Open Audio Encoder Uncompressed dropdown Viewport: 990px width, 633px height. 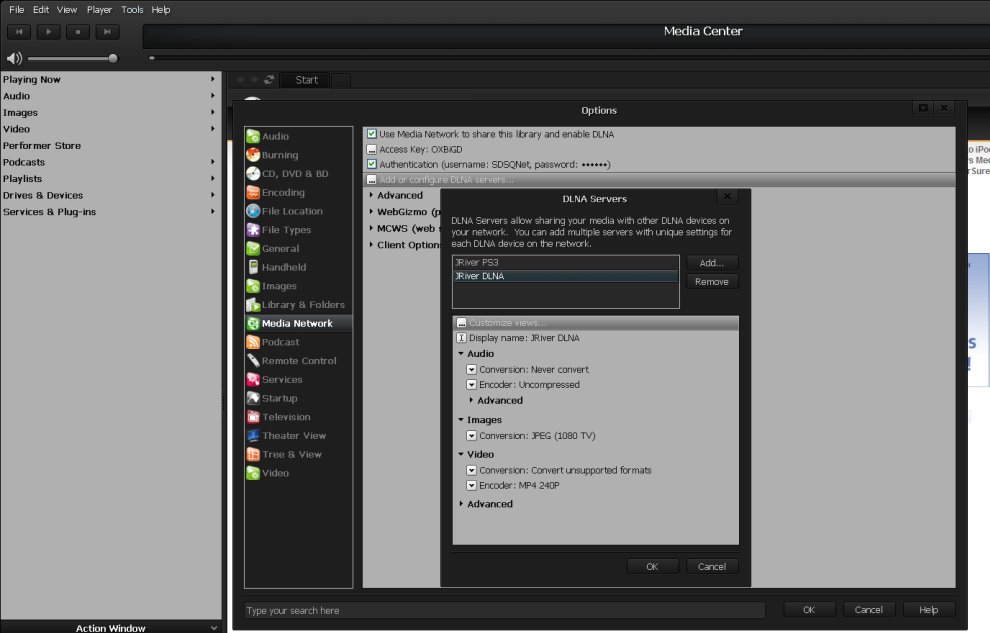tap(471, 385)
